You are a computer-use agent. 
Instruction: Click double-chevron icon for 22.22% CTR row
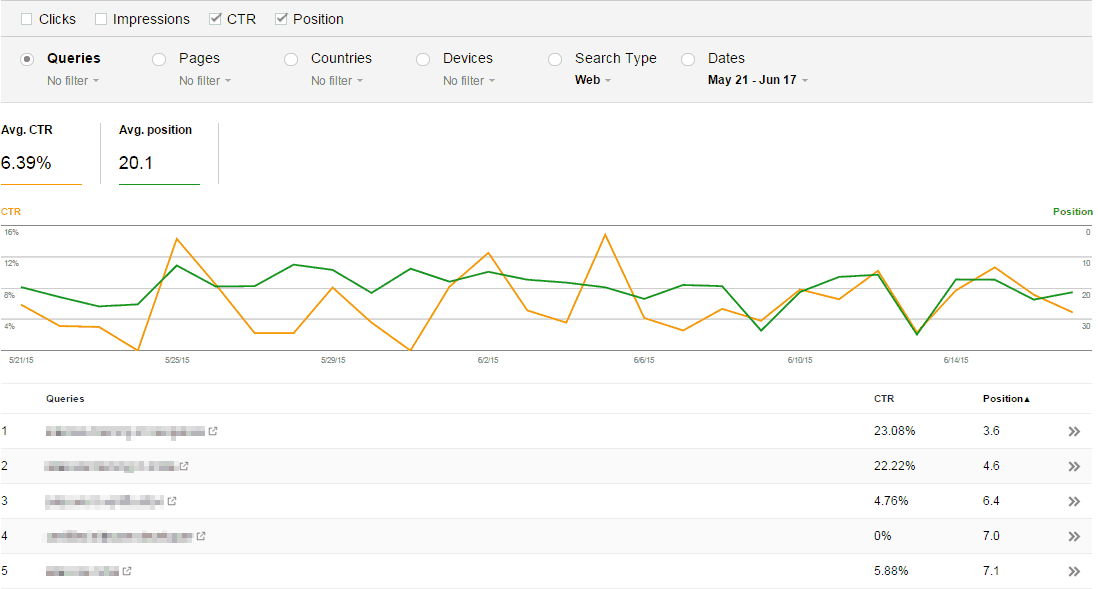1074,467
